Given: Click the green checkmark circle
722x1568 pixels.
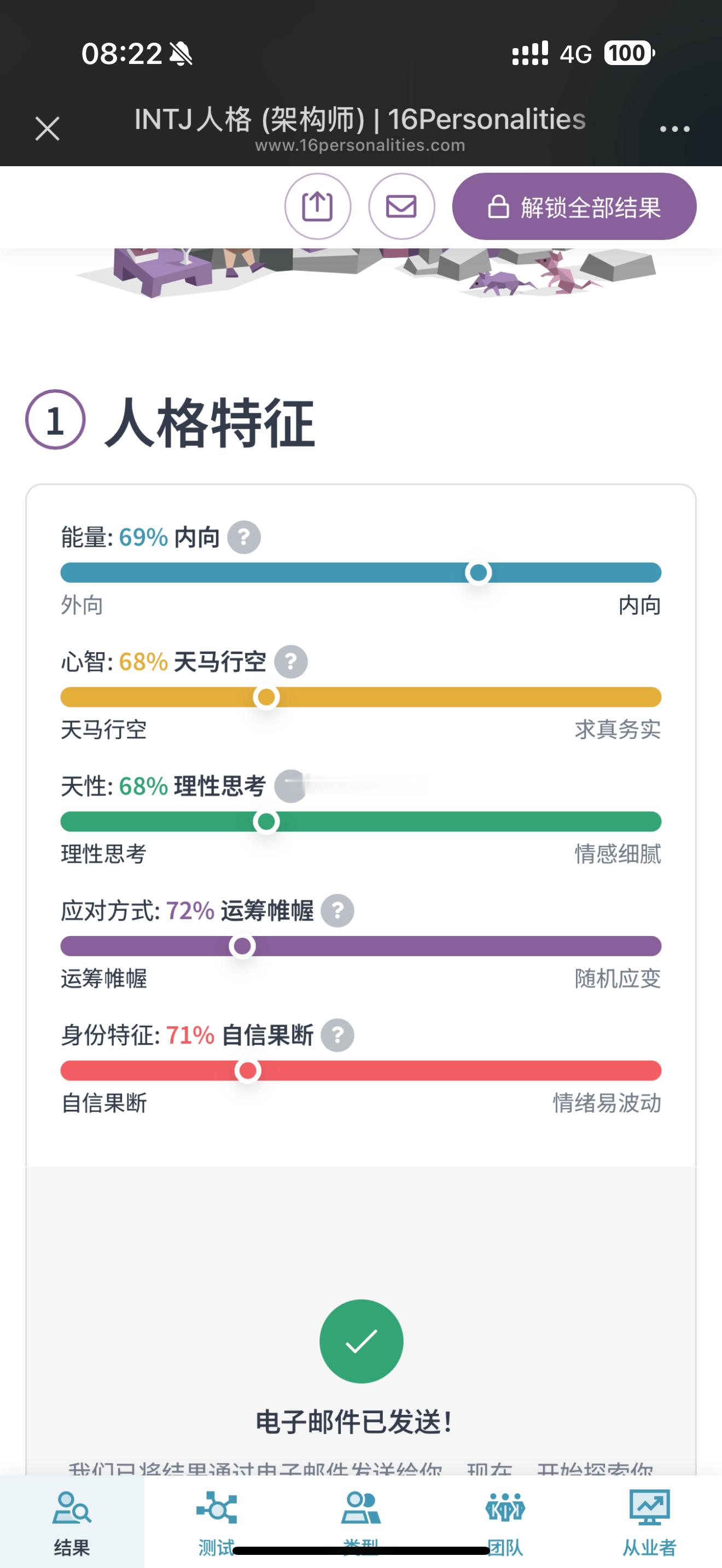Looking at the screenshot, I should [361, 1341].
